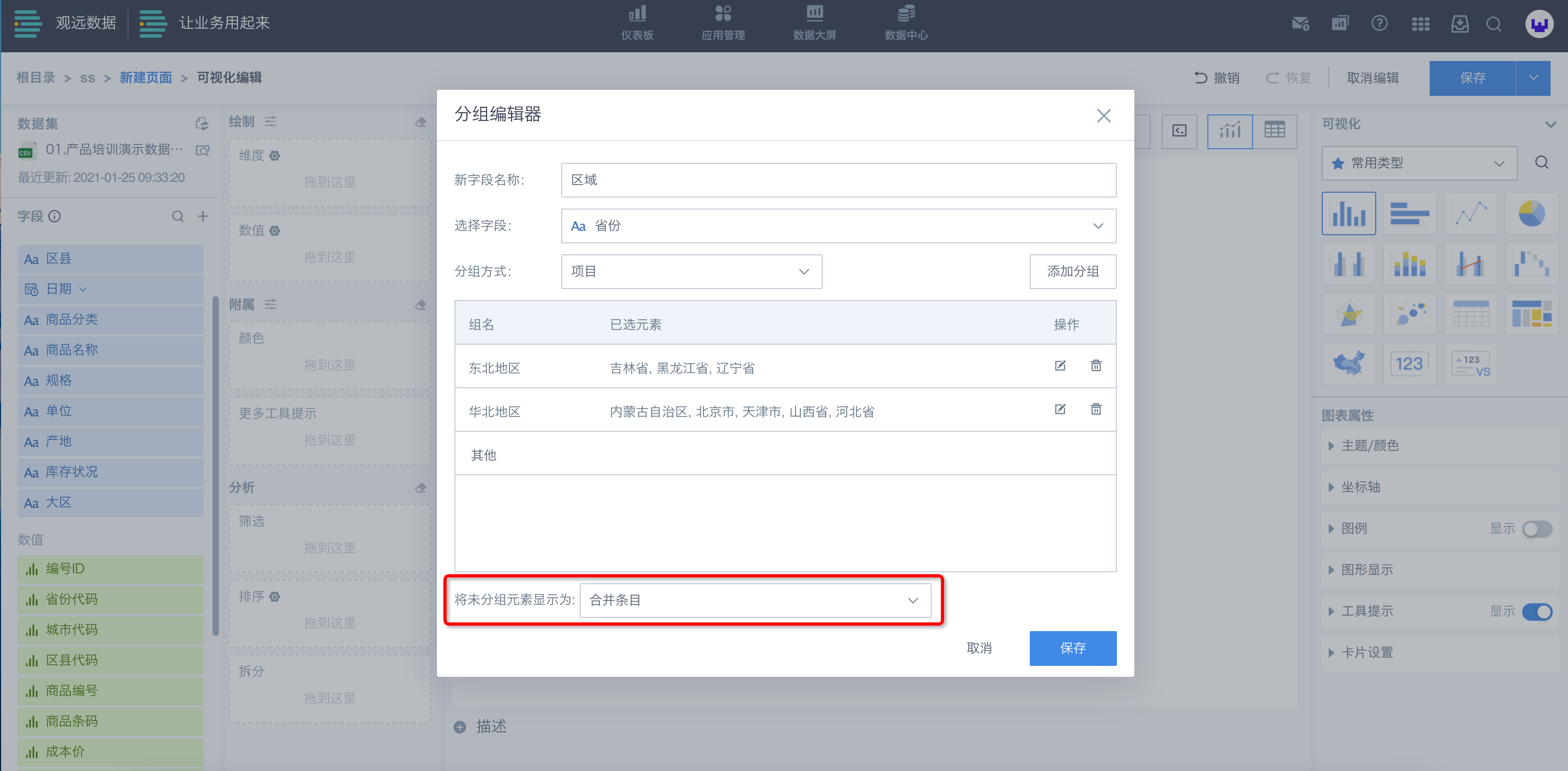Choose the scatter plot chart icon
Screen dimensions: 1568x771
tap(1410, 314)
